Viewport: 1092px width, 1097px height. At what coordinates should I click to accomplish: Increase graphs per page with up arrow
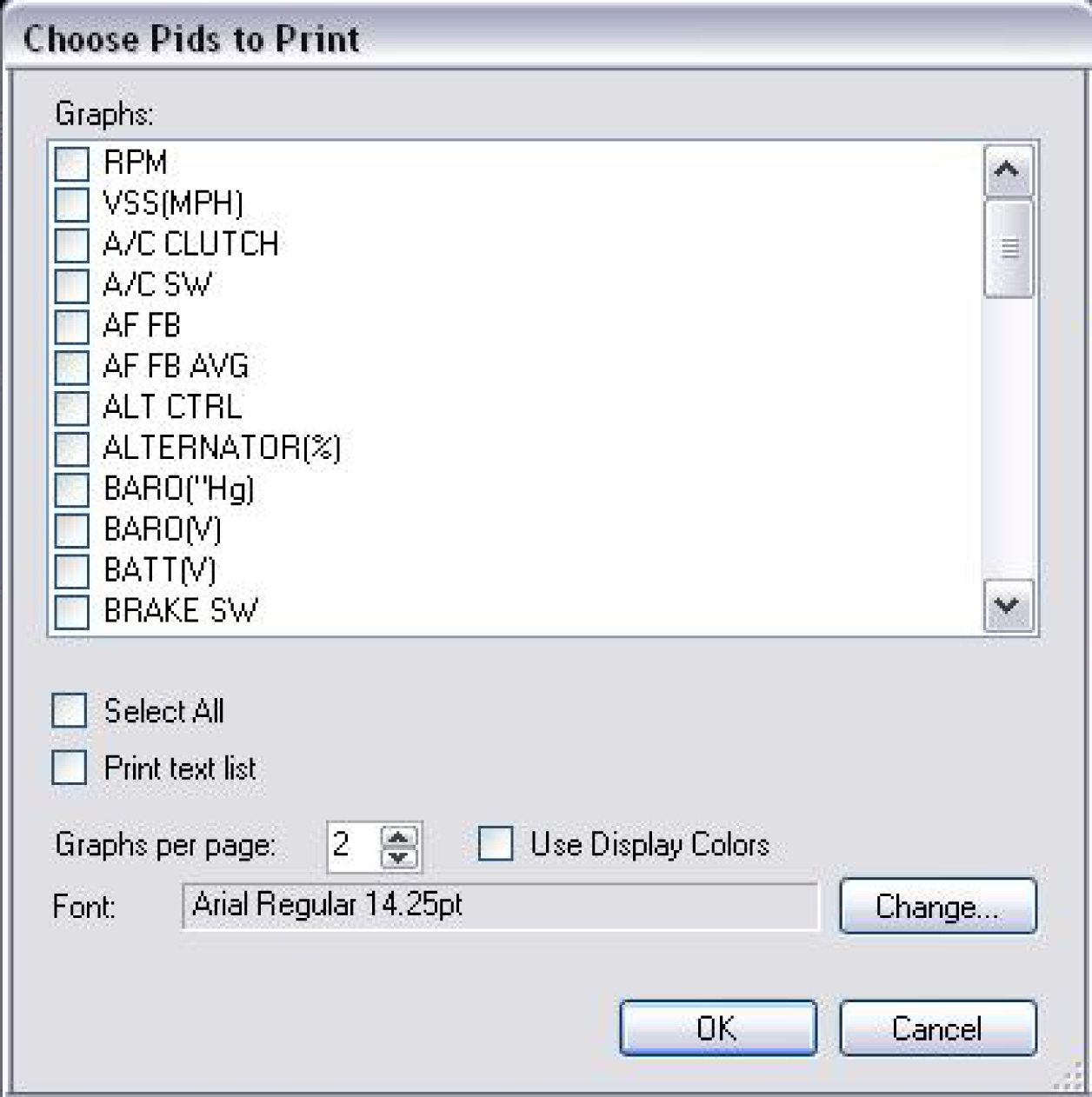399,836
